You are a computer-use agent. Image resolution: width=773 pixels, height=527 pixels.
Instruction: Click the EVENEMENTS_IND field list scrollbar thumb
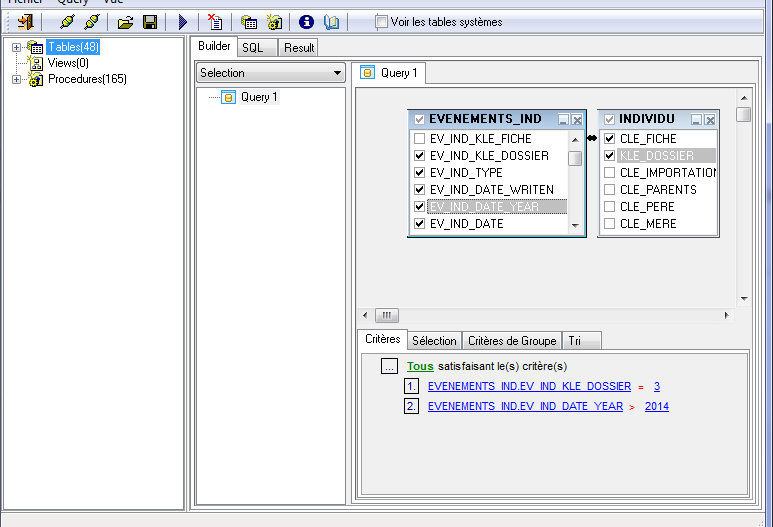click(x=575, y=158)
